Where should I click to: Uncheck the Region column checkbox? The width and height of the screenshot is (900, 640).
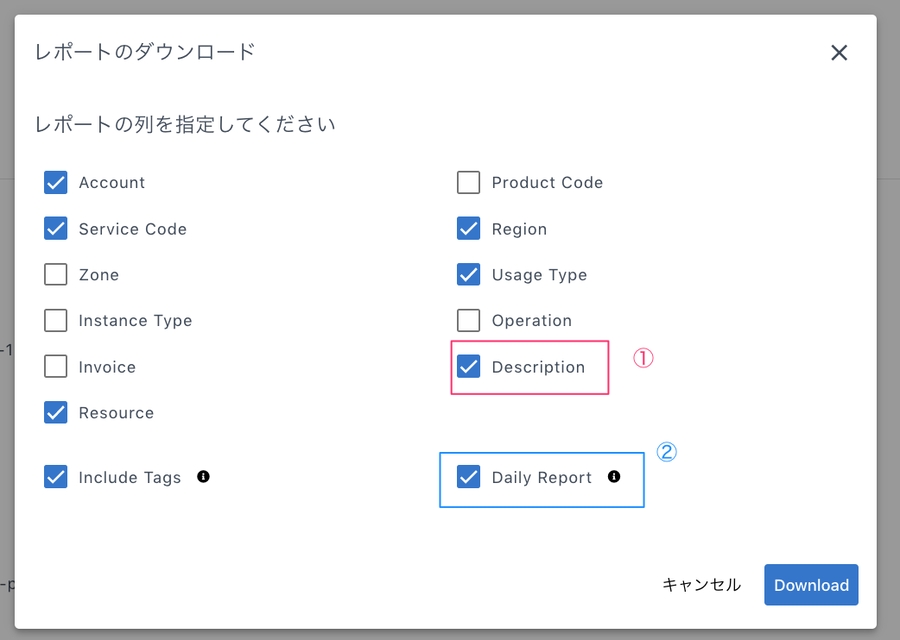[x=468, y=229]
